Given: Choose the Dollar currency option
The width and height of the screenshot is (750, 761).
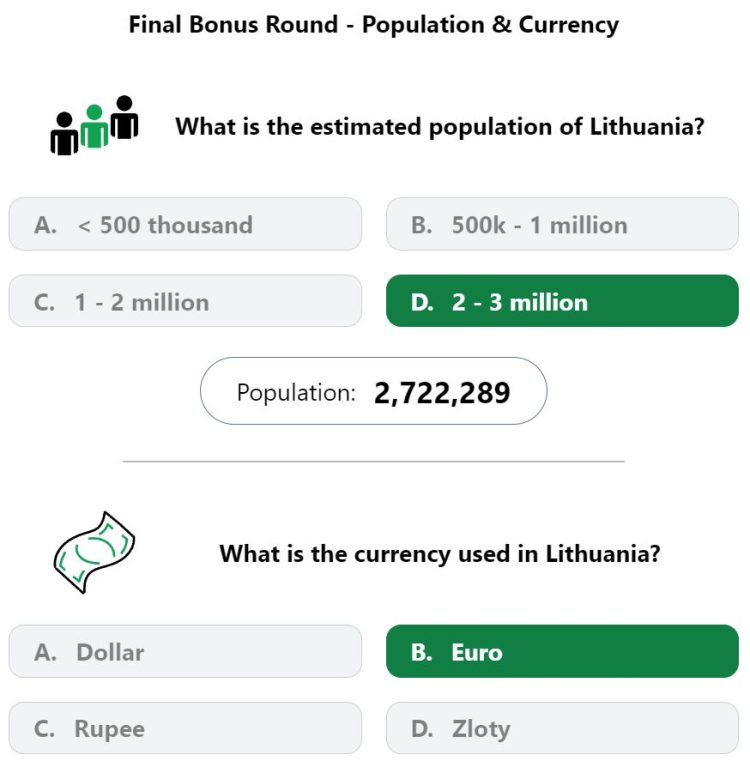Looking at the screenshot, I should (185, 651).
